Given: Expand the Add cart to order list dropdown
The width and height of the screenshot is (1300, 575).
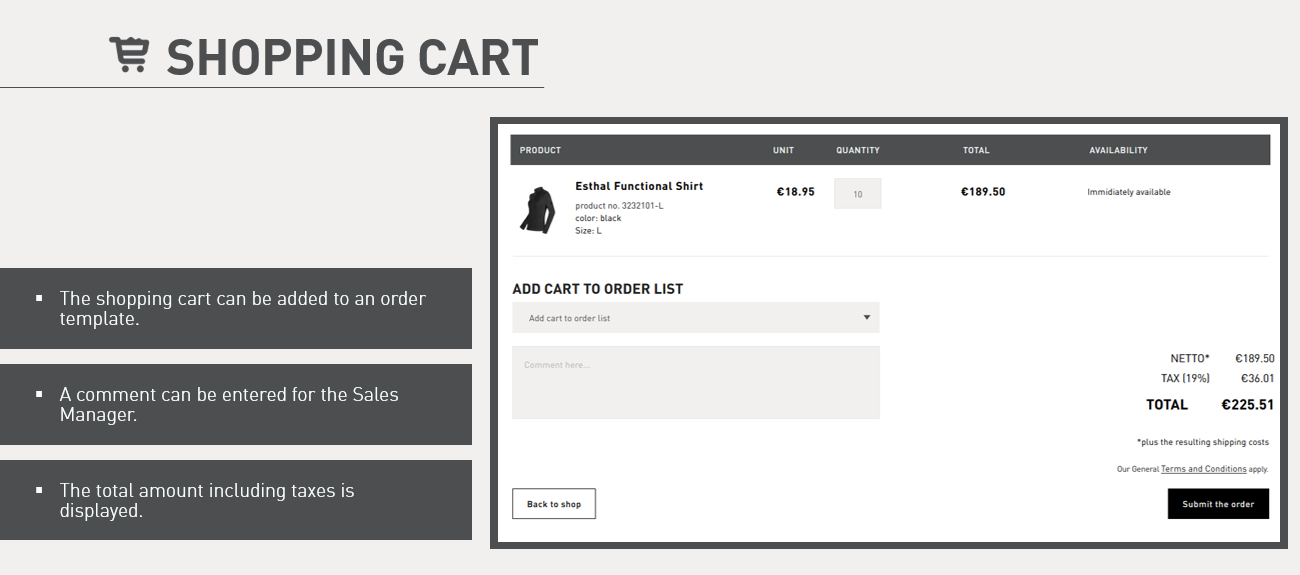Looking at the screenshot, I should click(695, 318).
